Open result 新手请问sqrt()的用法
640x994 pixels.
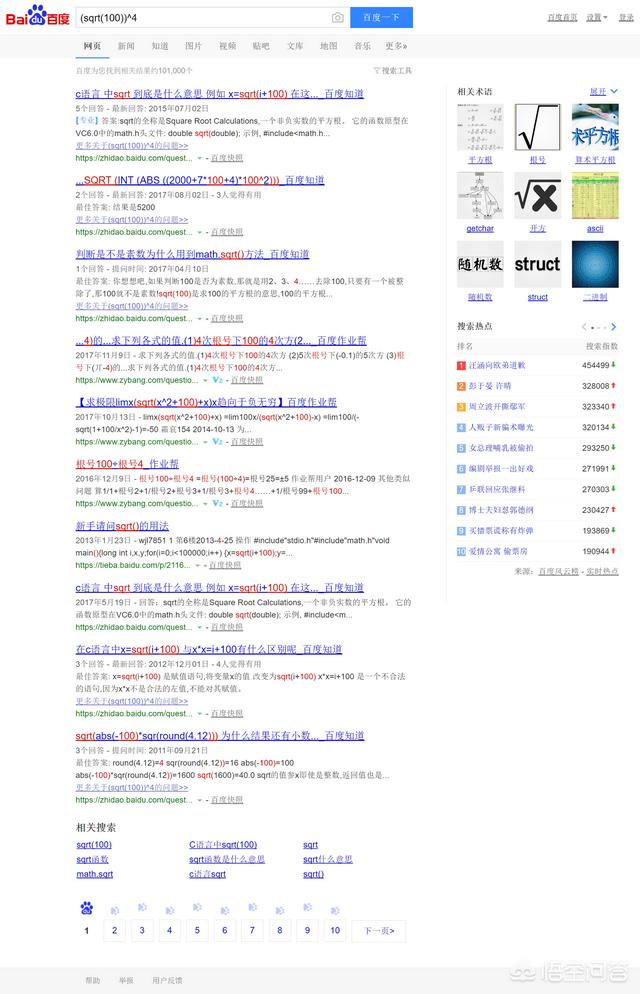[122, 526]
